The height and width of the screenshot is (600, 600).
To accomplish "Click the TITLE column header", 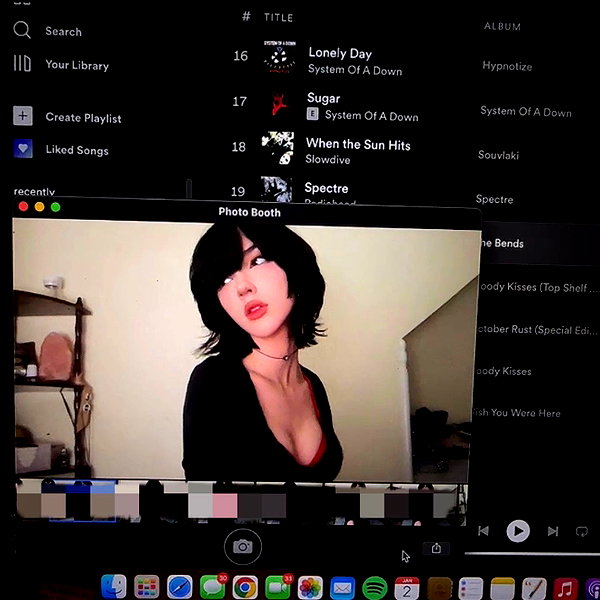I will point(278,18).
